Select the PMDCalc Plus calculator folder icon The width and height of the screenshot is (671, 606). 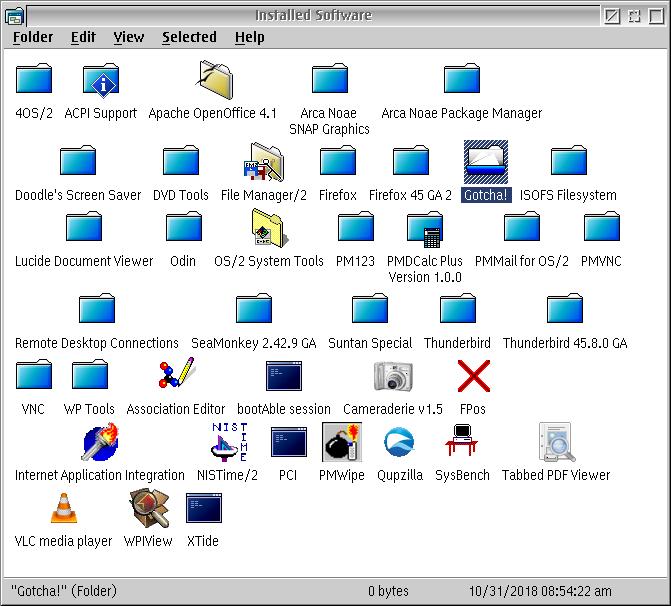coord(425,229)
